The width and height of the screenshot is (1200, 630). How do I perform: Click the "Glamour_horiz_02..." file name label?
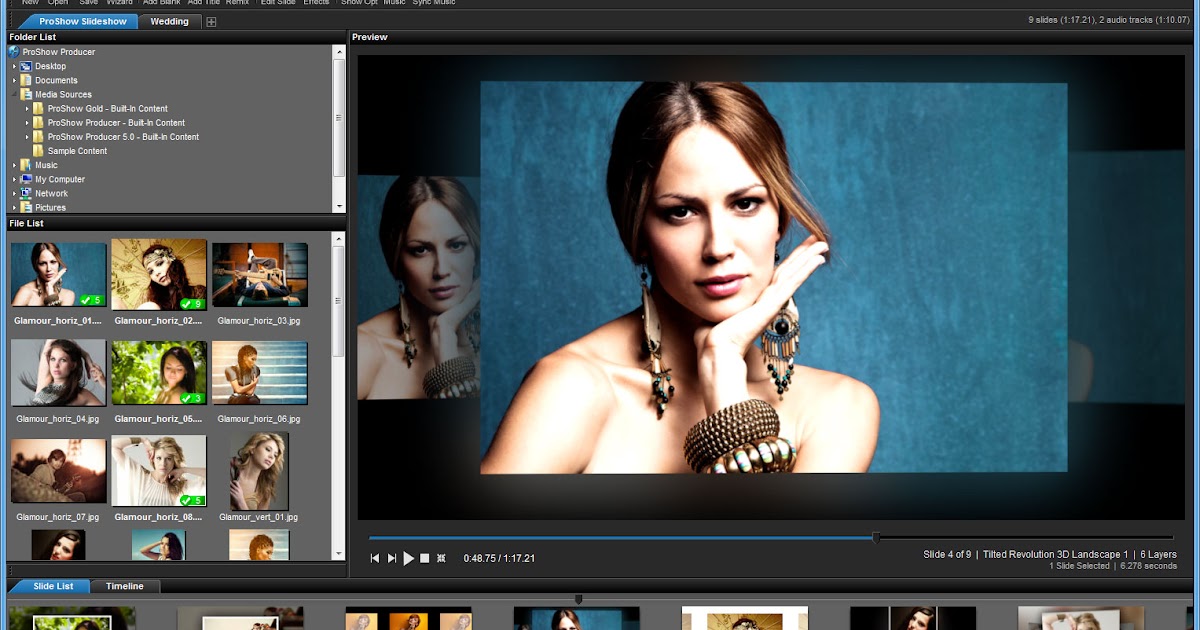pos(159,321)
